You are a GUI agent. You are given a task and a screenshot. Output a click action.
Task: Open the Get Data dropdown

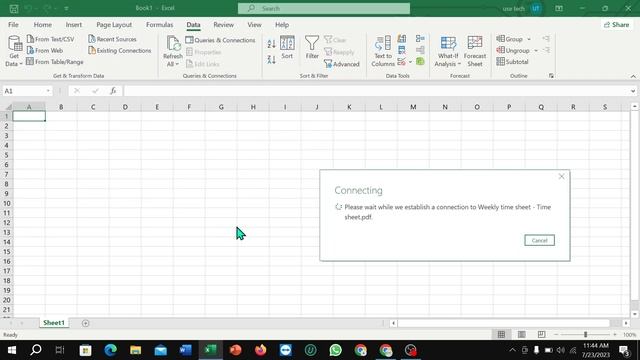14,51
